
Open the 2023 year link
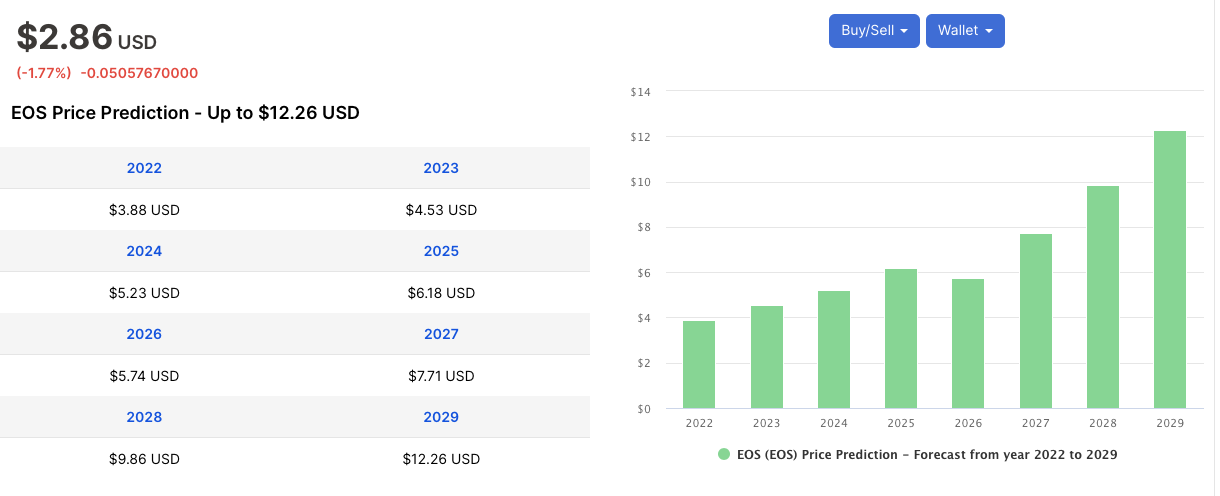coord(441,168)
